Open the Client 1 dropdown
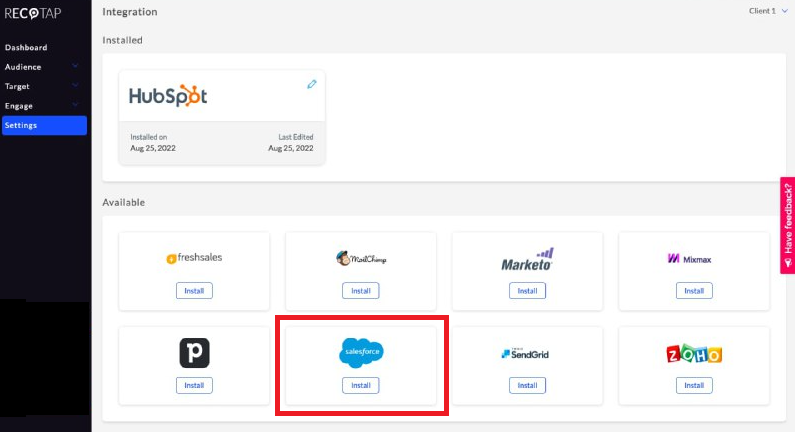Screen dimensions: 795x432 [768, 11]
